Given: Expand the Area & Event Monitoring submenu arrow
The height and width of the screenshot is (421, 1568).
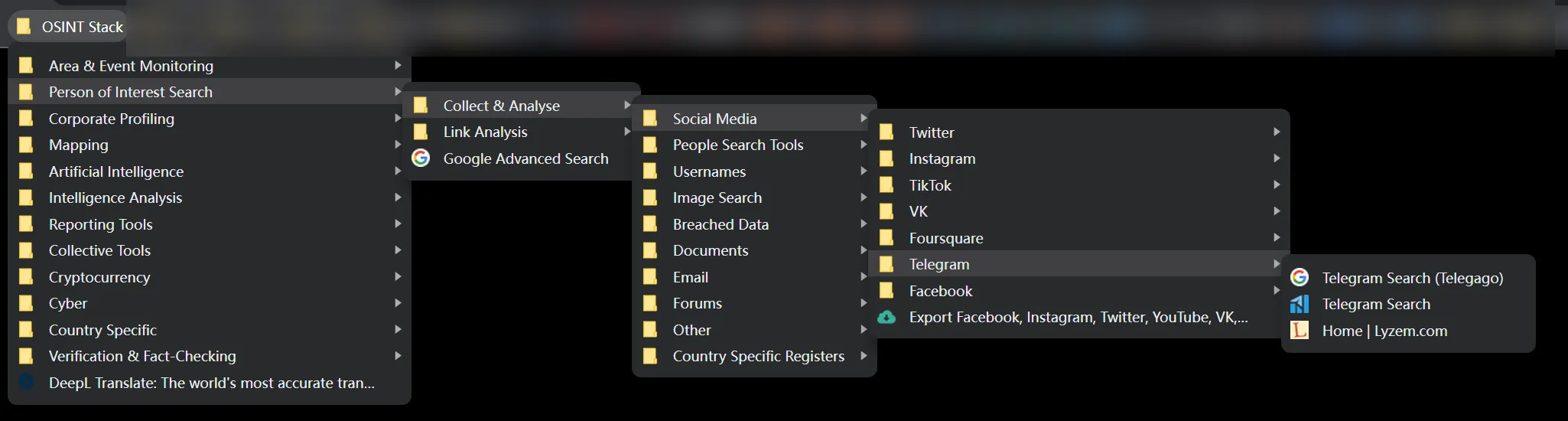Looking at the screenshot, I should pyautogui.click(x=398, y=65).
